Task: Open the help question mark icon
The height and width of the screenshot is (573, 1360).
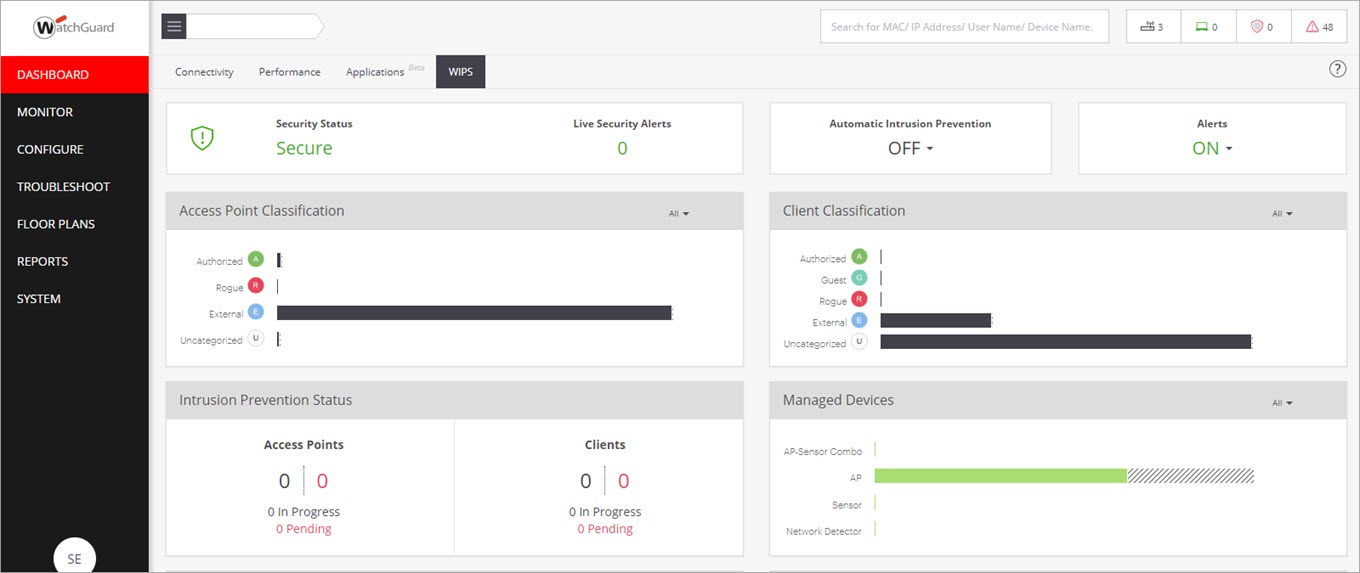Action: 1338,69
